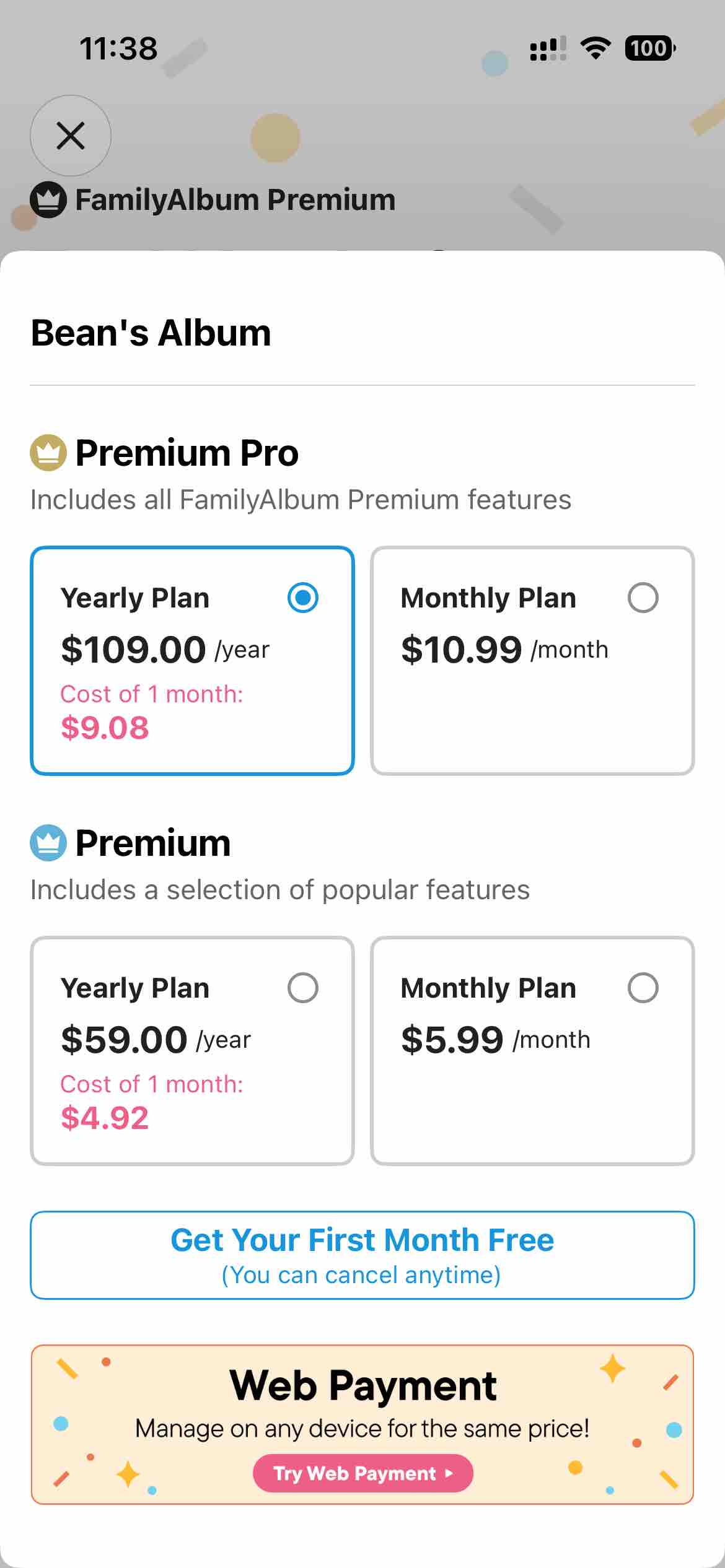Tap the arrow on Try Web Payment
This screenshot has width=725, height=1568.
[x=449, y=1473]
